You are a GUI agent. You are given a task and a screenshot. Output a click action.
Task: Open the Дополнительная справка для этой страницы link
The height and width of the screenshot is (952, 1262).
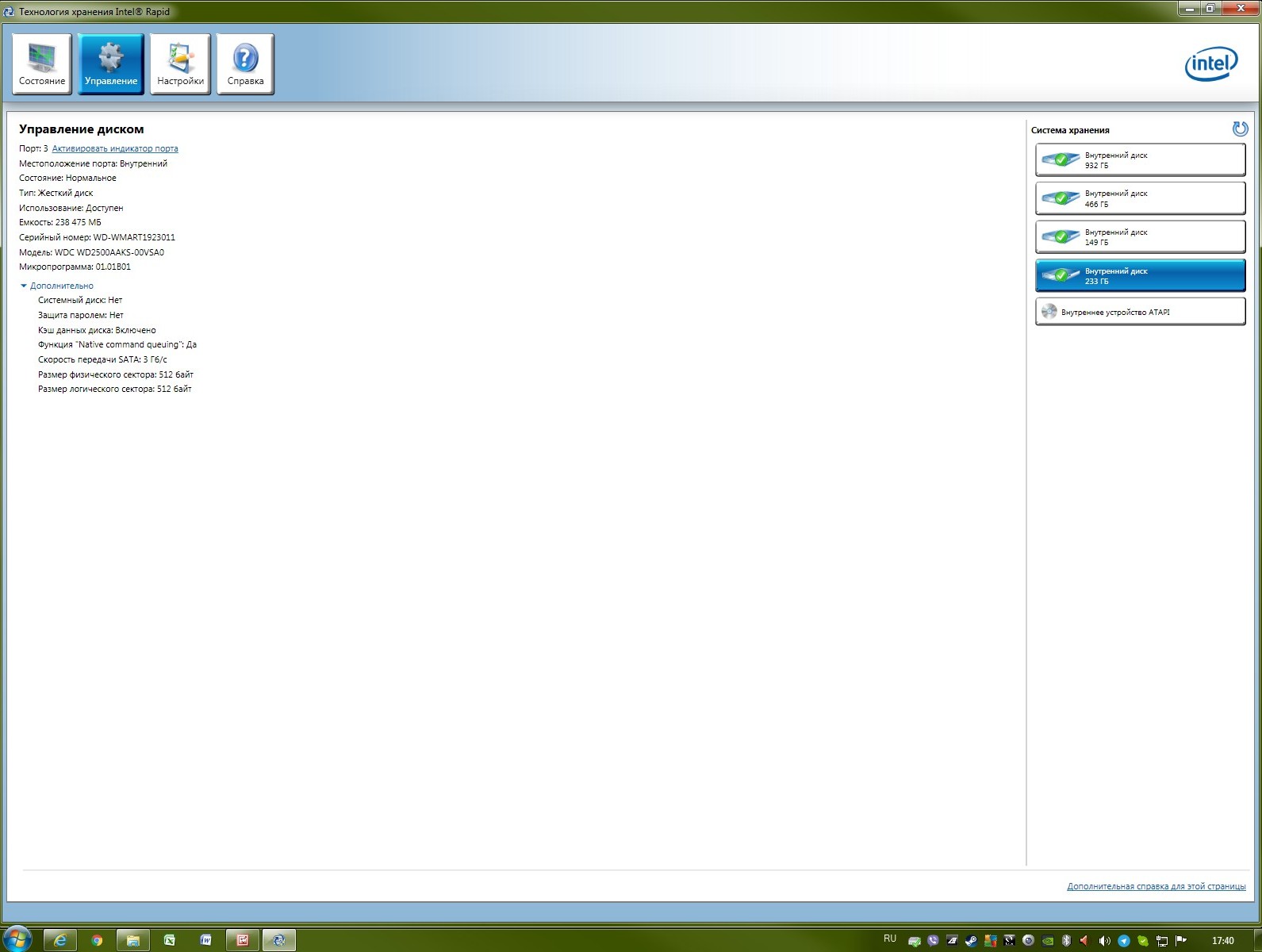point(1156,886)
